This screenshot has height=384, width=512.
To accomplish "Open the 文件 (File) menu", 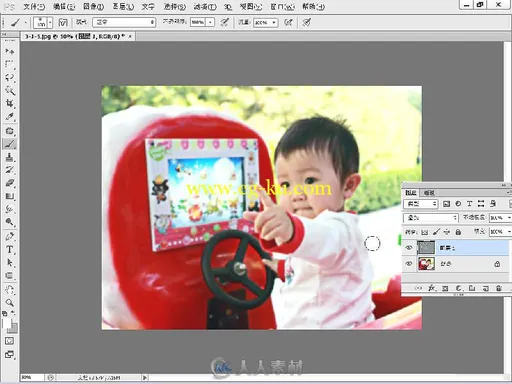I will 34,6.
